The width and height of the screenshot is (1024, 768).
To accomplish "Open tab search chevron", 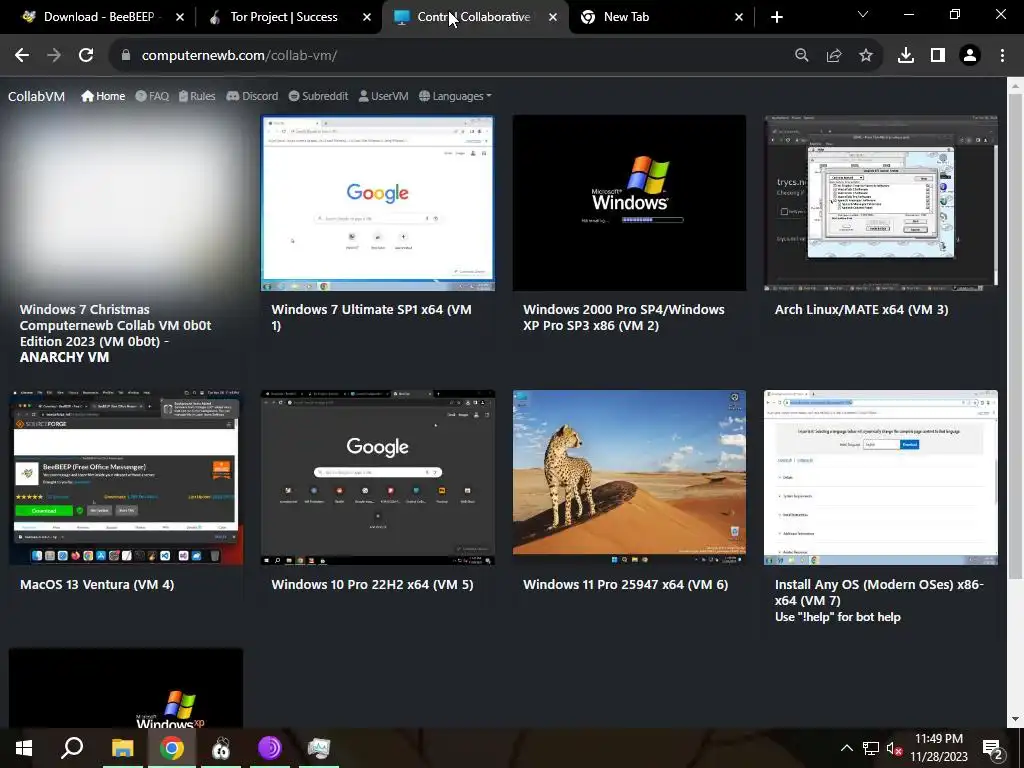I will (x=863, y=14).
